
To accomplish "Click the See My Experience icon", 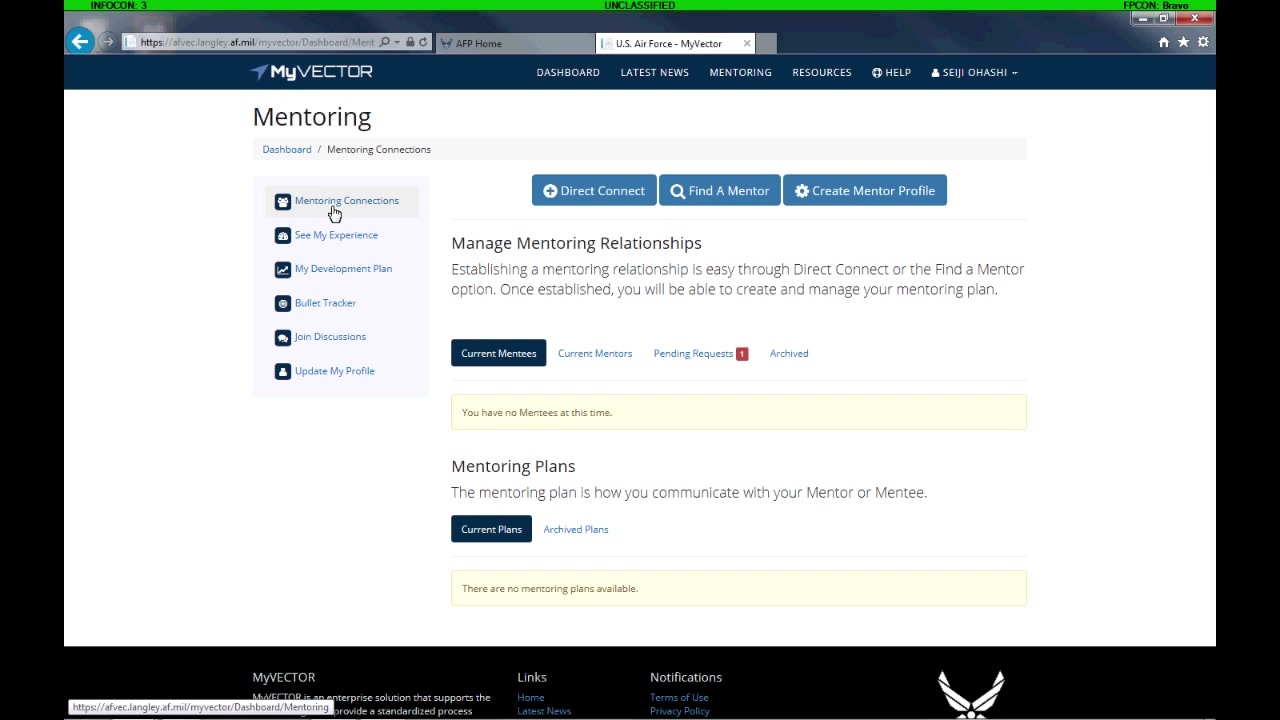I will pyautogui.click(x=283, y=236).
